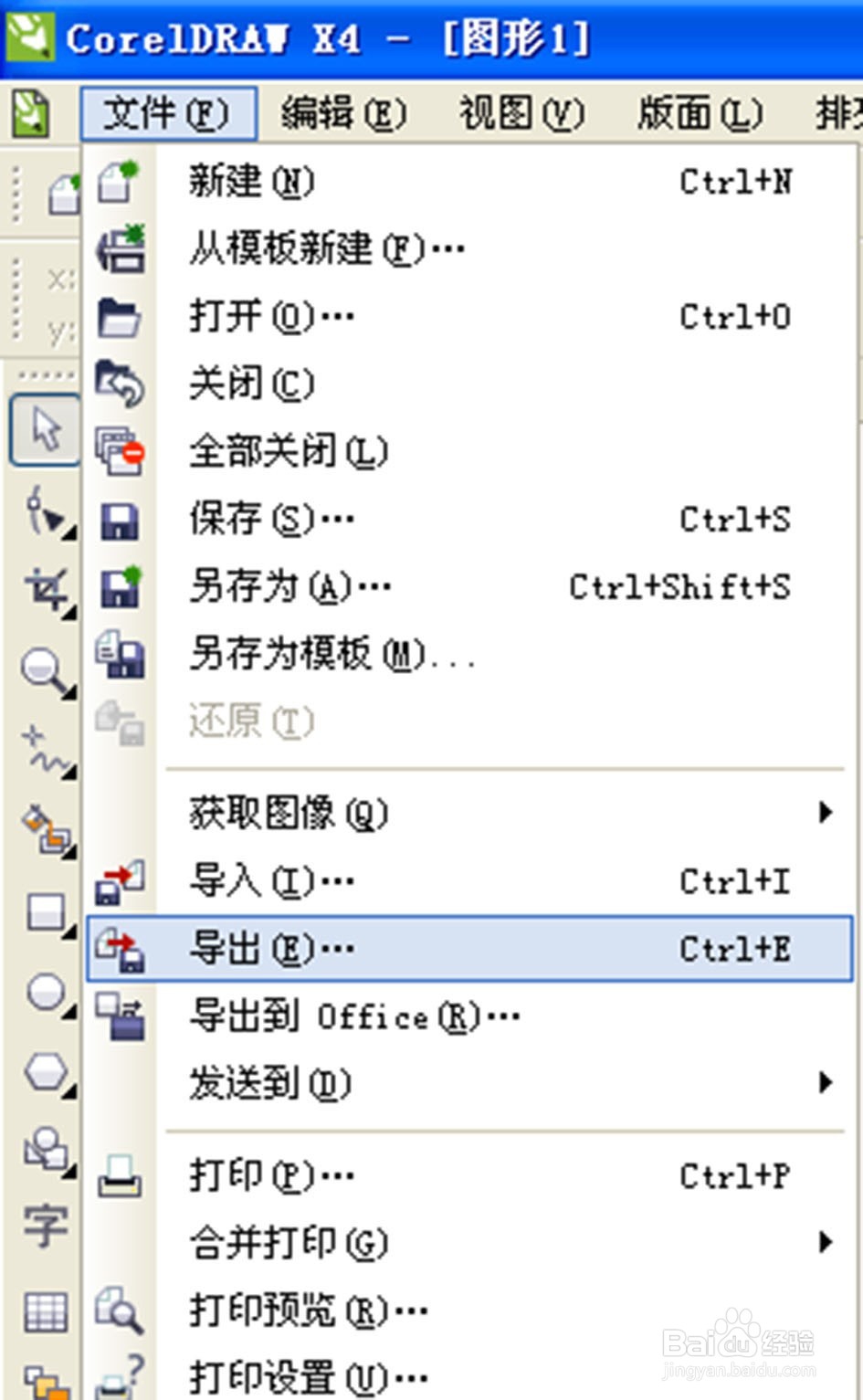Expand the 发送到 submenu arrow
863x1400 pixels.
tap(825, 1082)
